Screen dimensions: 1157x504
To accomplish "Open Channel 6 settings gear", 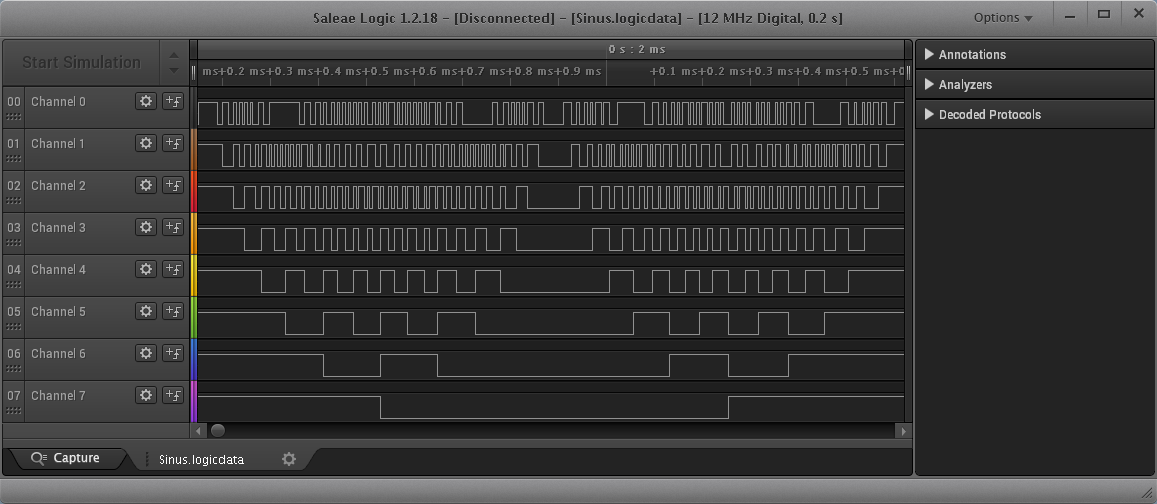I will pyautogui.click(x=146, y=353).
